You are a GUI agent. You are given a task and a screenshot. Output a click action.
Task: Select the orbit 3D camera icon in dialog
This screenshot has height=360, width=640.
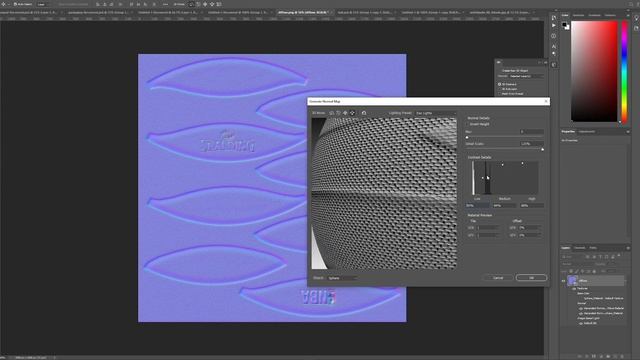click(331, 113)
